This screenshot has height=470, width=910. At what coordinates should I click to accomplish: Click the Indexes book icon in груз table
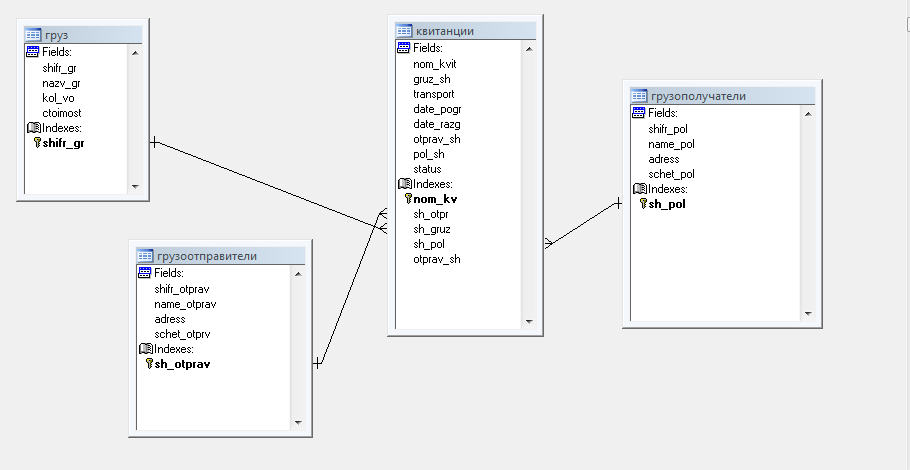point(34,128)
